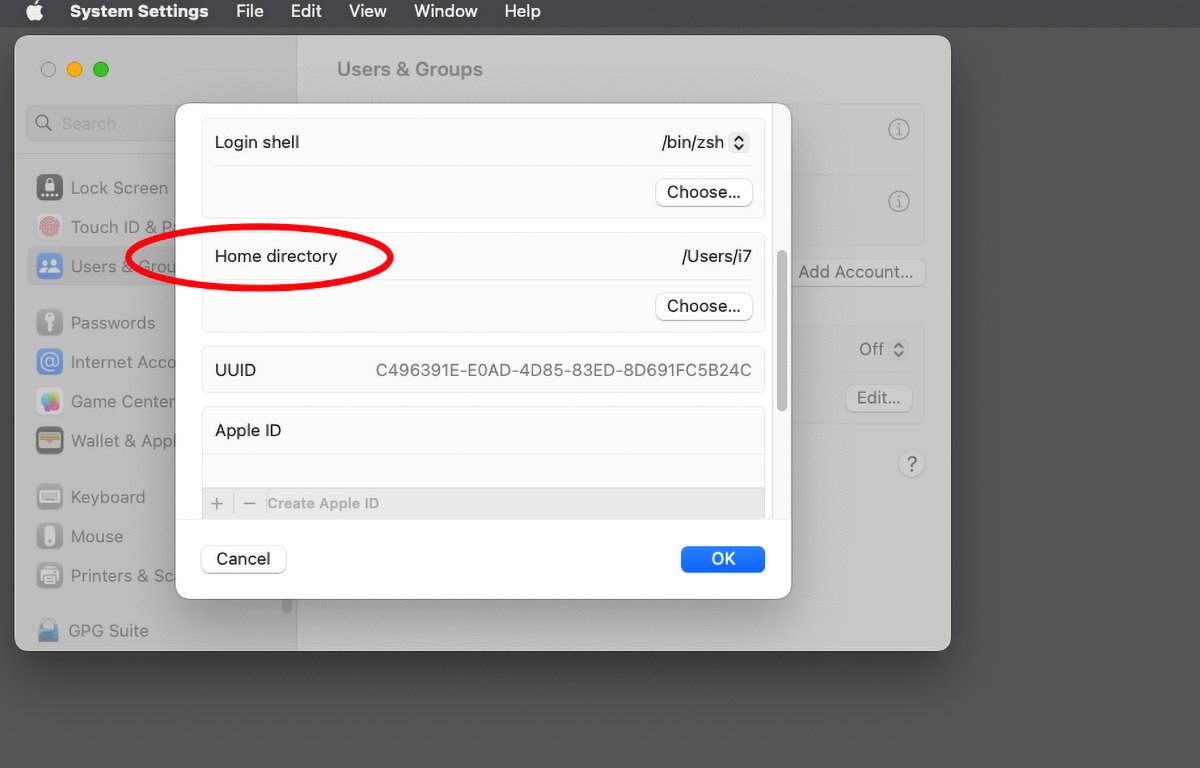Expand the Login shell dropdown
The width and height of the screenshot is (1200, 768).
click(x=739, y=143)
